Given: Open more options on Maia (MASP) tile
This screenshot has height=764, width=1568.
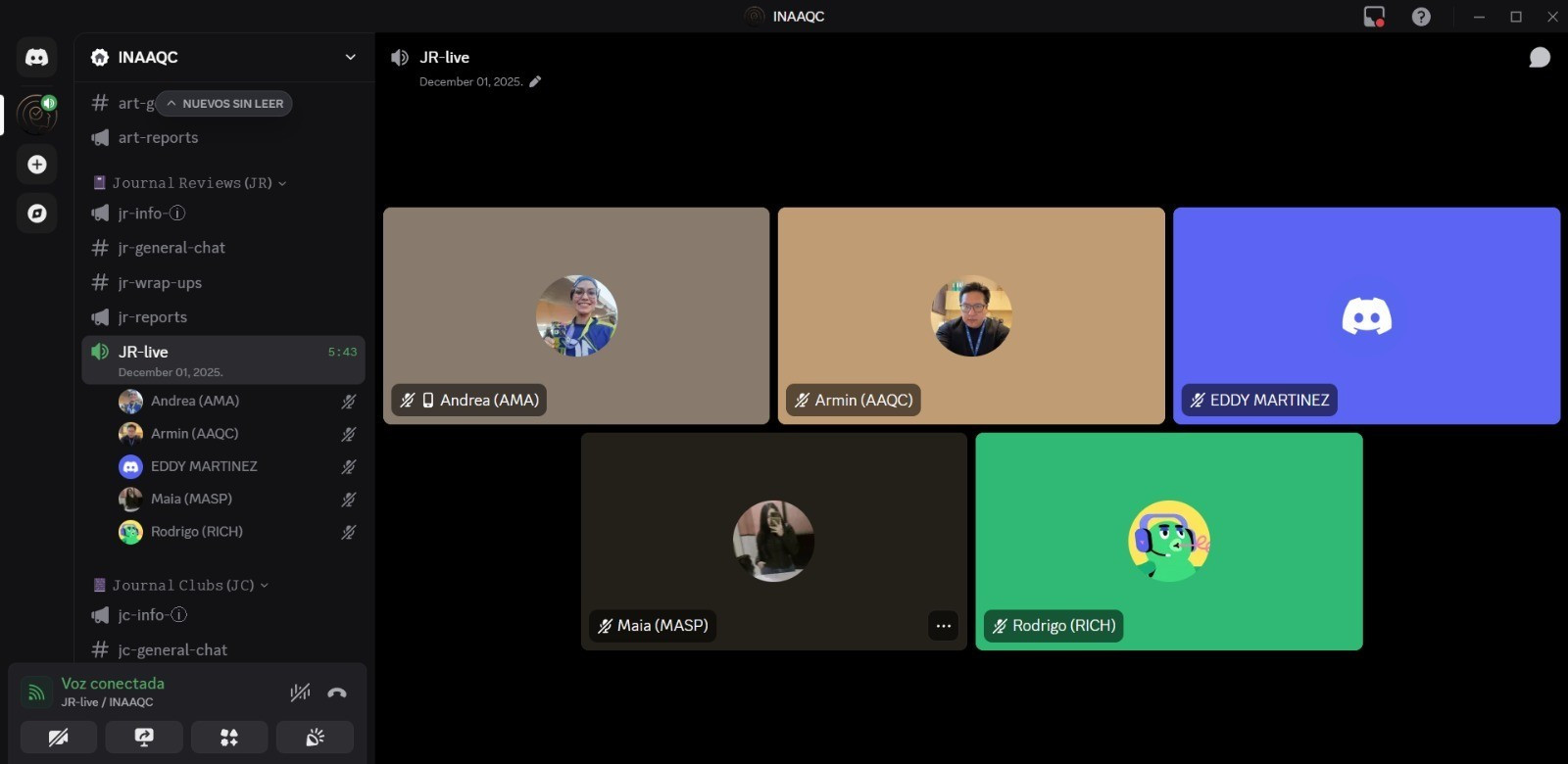Looking at the screenshot, I should tap(943, 626).
